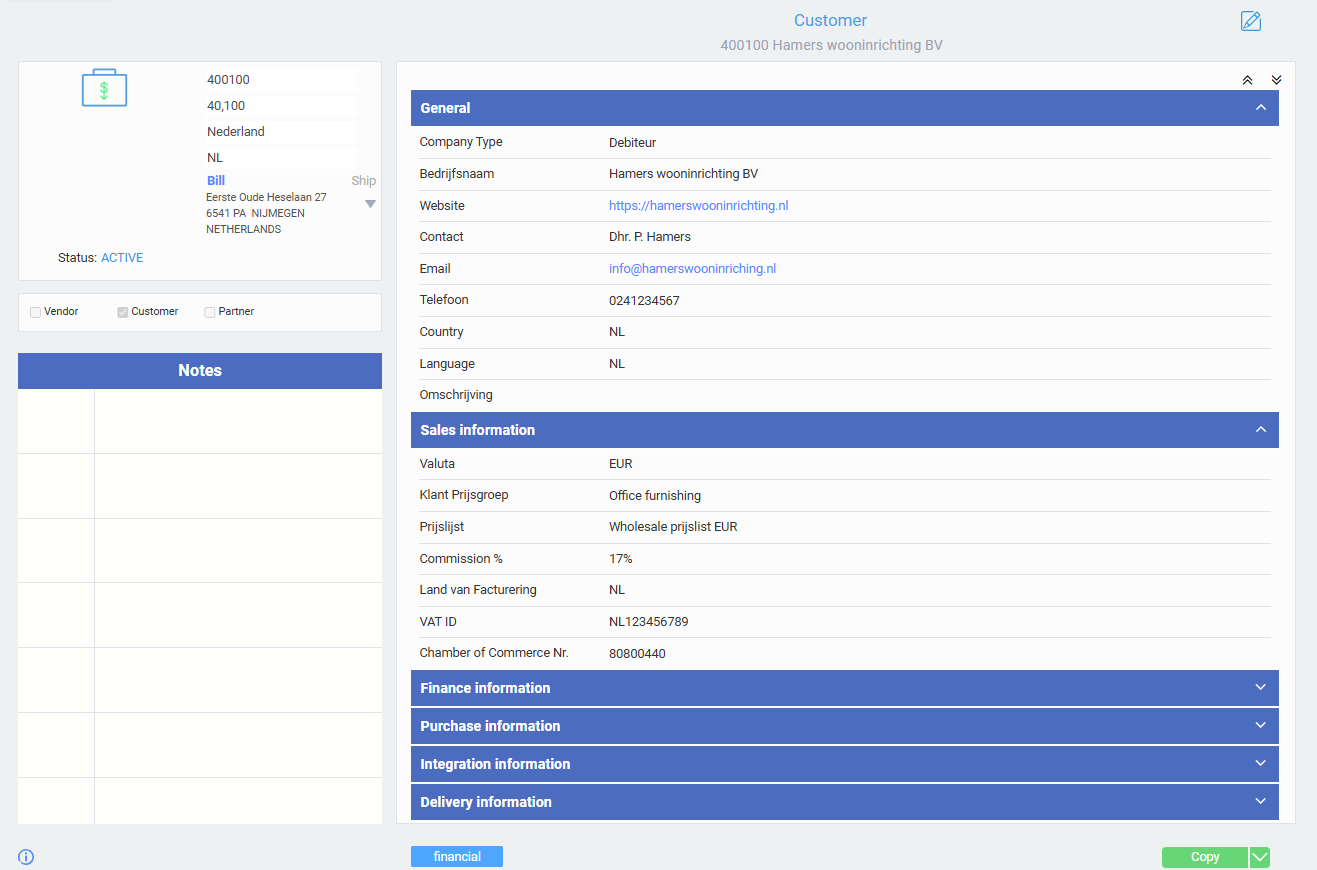Open the address dropdown triangle

pyautogui.click(x=370, y=204)
